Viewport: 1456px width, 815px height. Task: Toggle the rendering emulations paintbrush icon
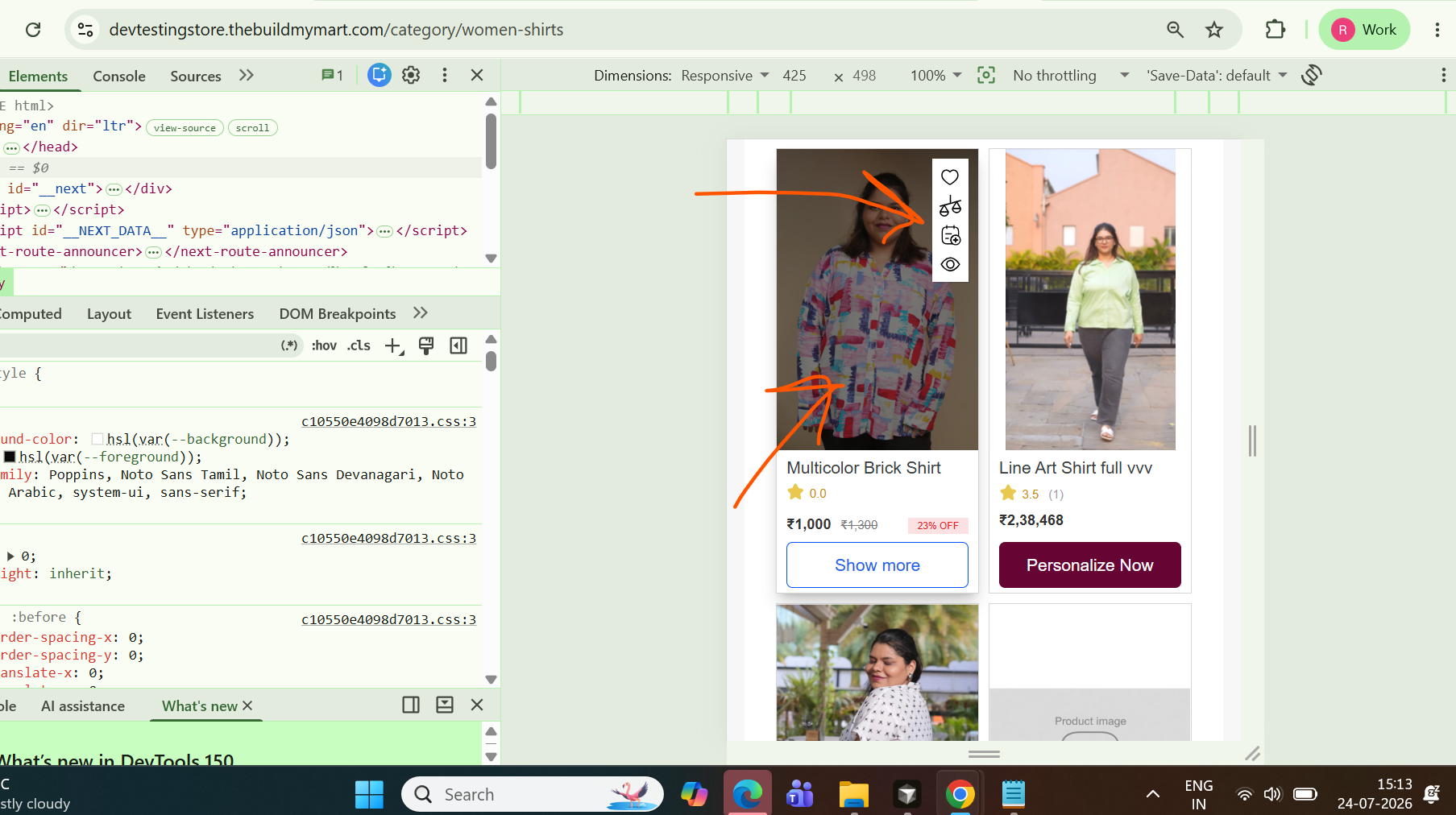426,345
